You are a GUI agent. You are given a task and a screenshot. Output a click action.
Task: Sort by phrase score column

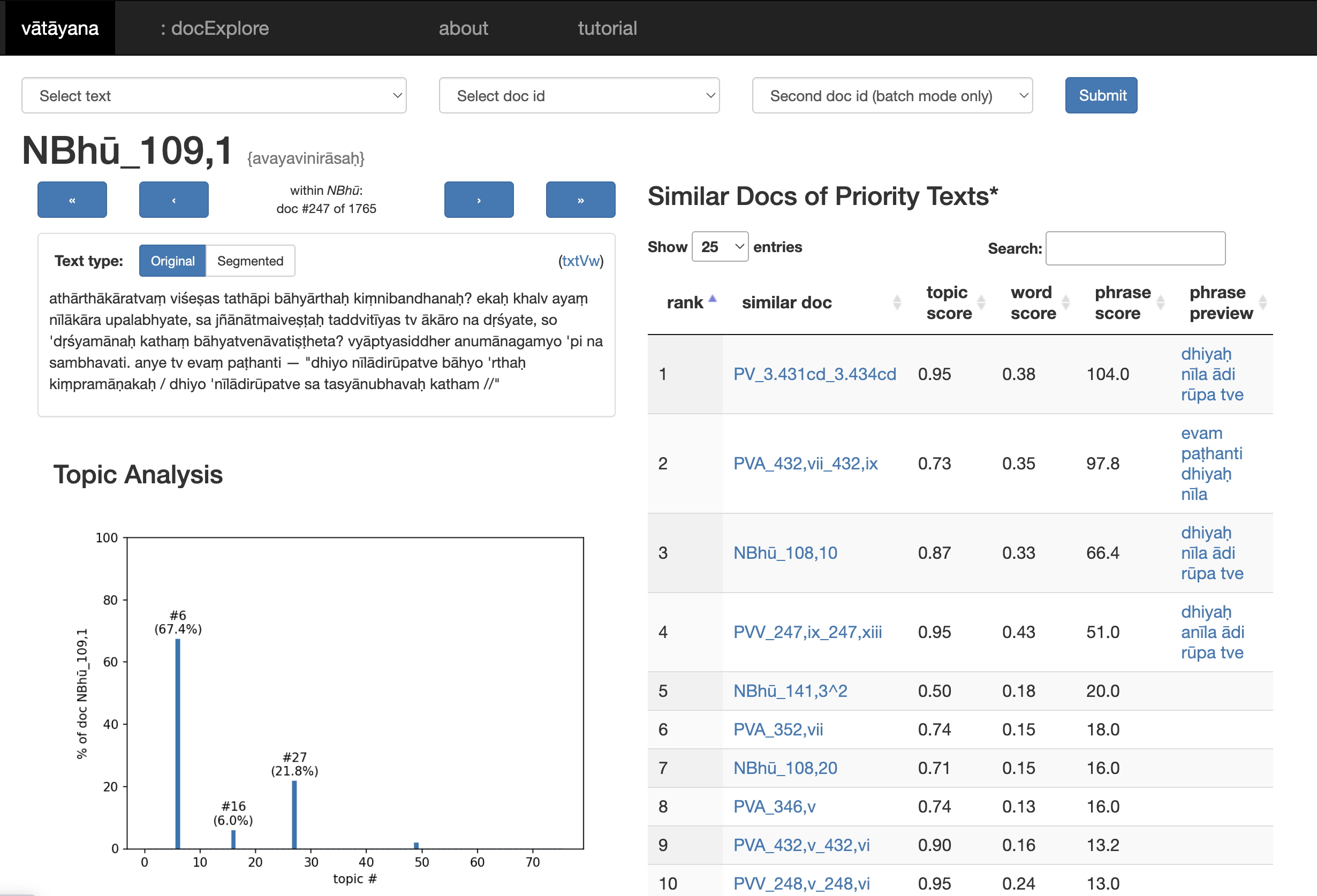click(x=1160, y=302)
